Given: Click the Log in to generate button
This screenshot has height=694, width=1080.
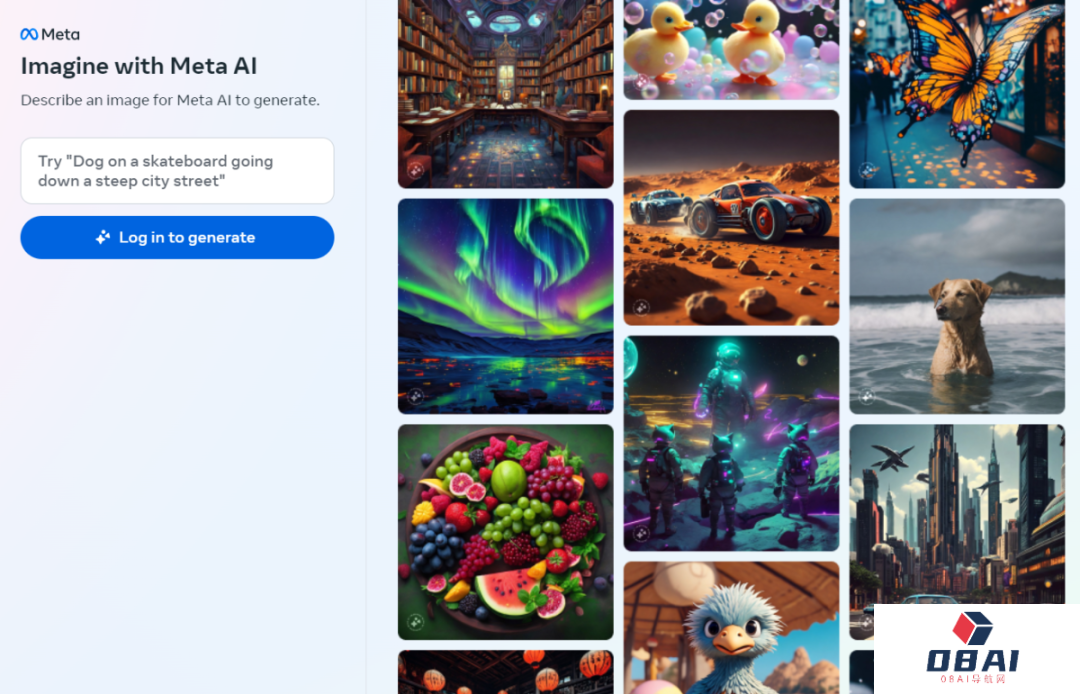Looking at the screenshot, I should (x=177, y=238).
